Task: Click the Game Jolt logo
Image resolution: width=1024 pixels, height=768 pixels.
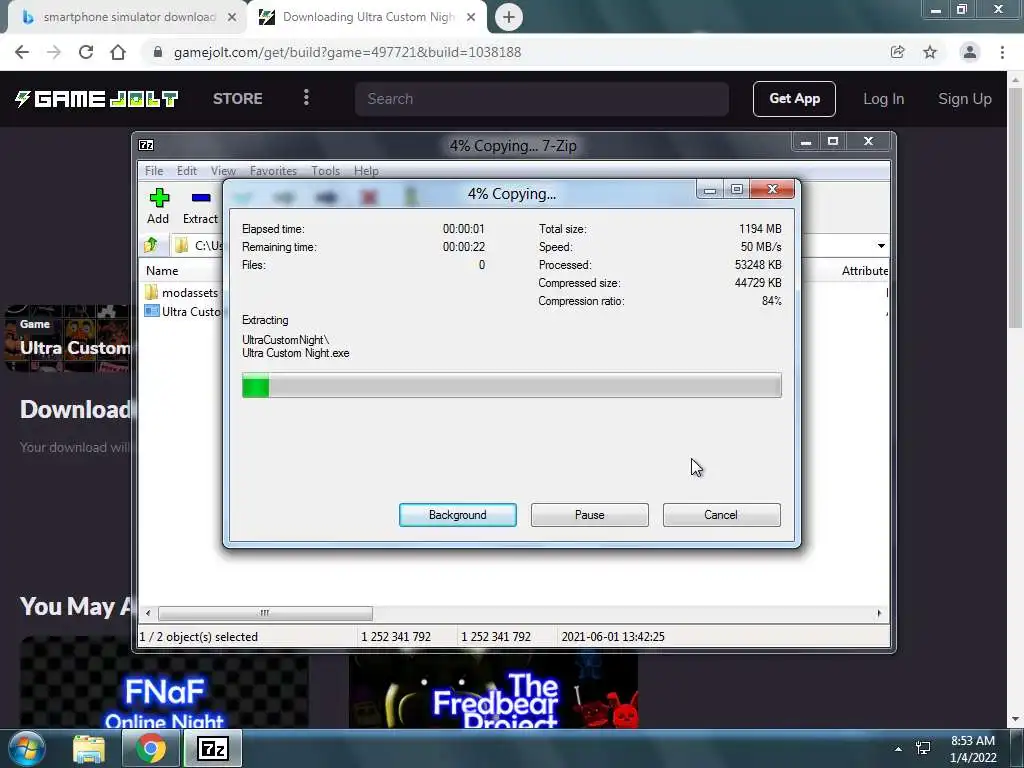Action: point(96,99)
